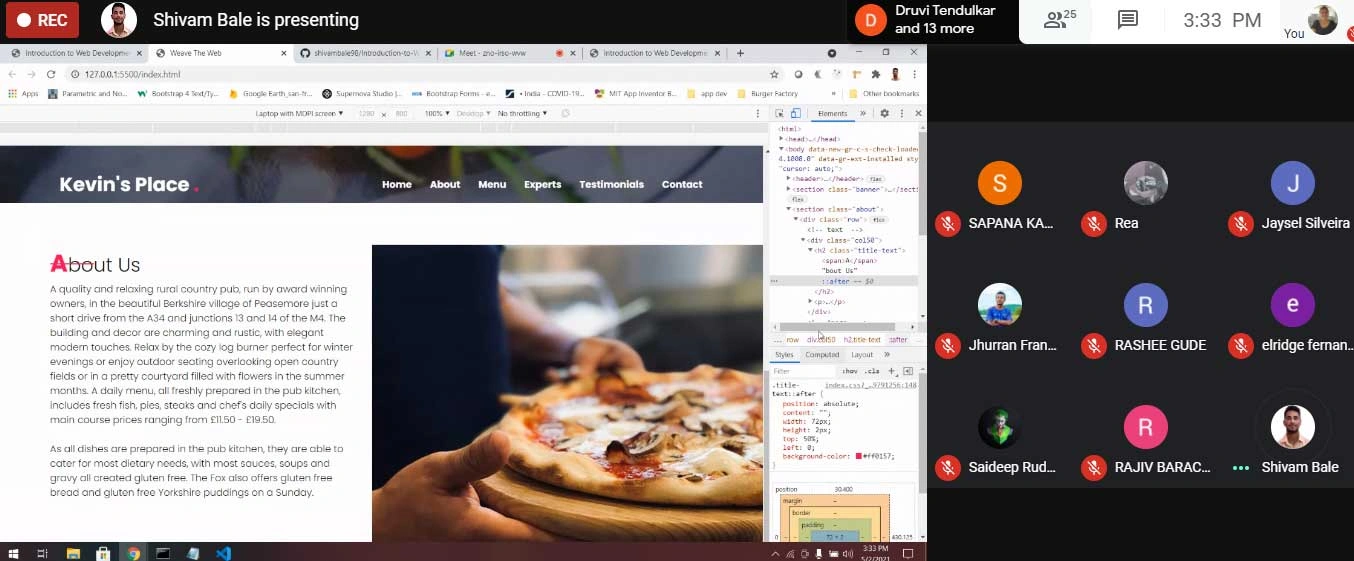Open Visual Studio Code from the taskbar
This screenshot has width=1354, height=561.
tap(223, 553)
